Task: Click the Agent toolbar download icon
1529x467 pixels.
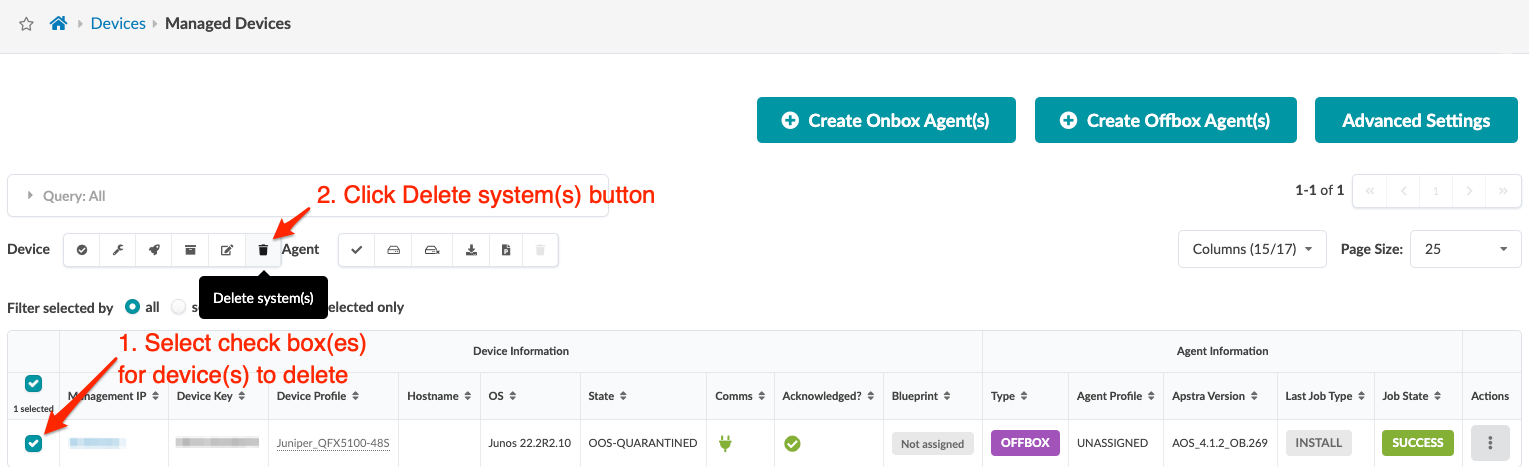Action: [470, 250]
